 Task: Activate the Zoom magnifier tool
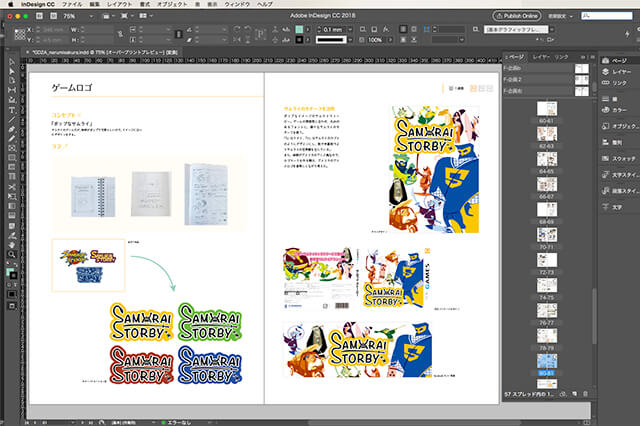click(x=11, y=254)
